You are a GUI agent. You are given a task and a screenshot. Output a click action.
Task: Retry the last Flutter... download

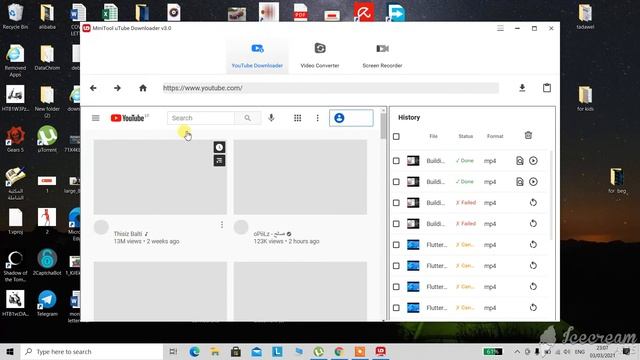click(x=533, y=307)
